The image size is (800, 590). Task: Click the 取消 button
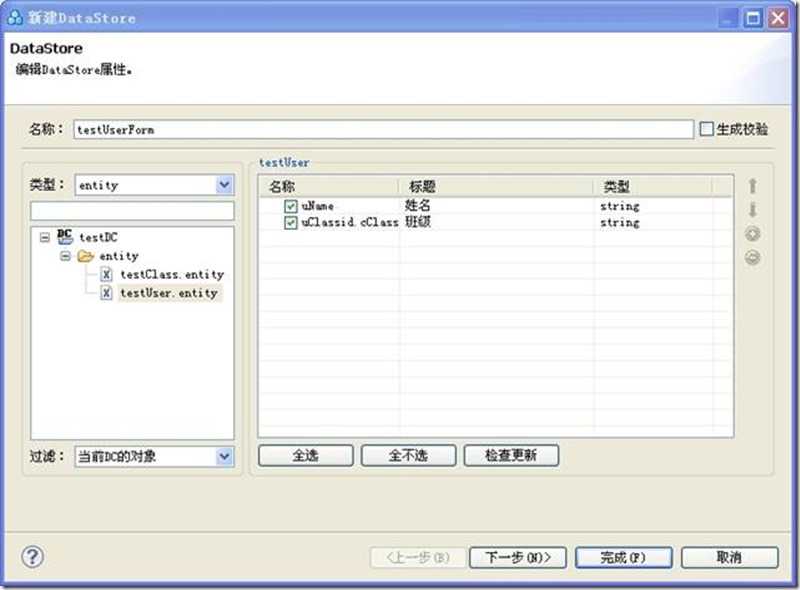click(x=729, y=557)
